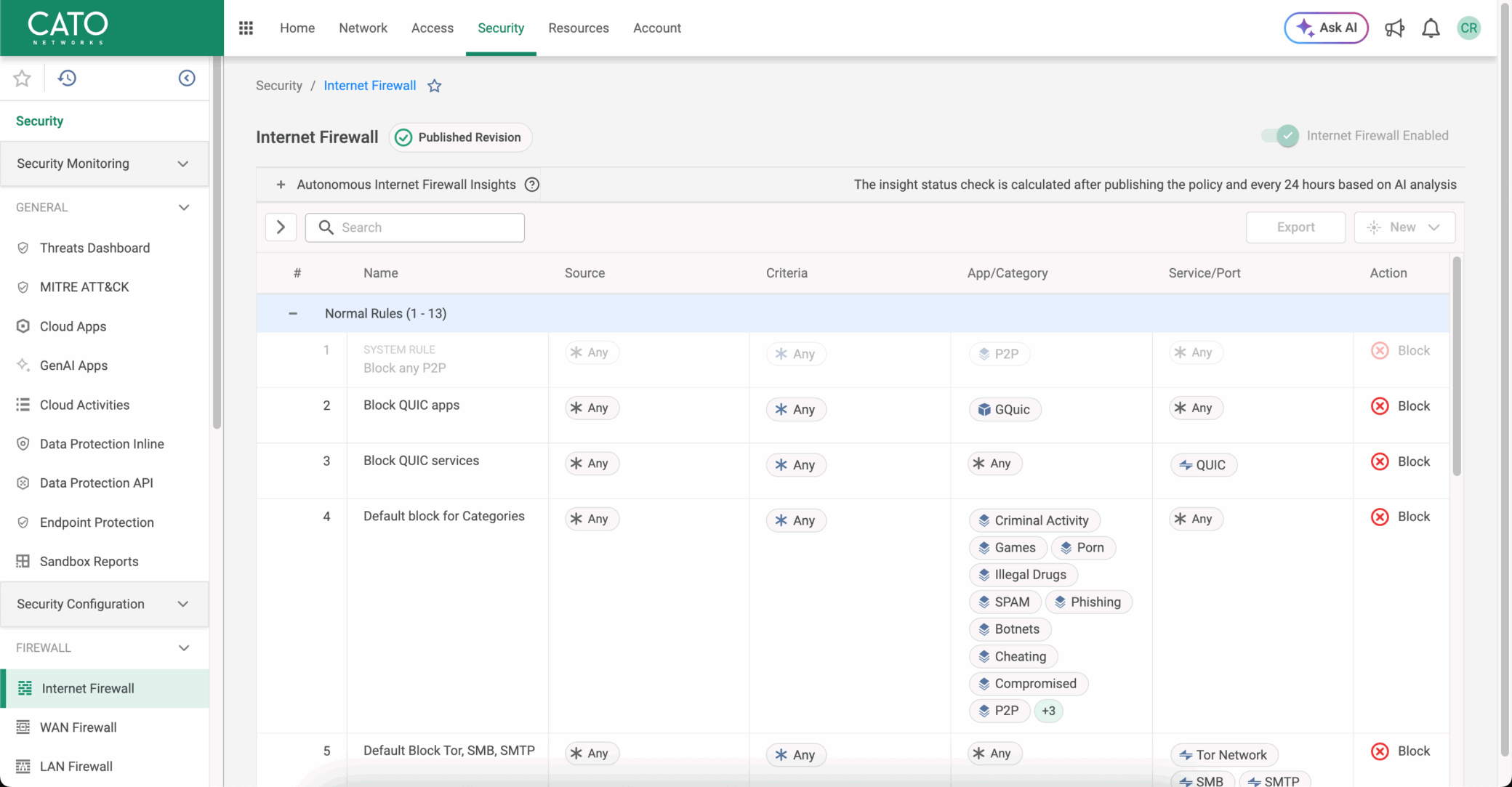Switch to the Network tab
Viewport: 1512px width, 787px height.
tap(363, 28)
